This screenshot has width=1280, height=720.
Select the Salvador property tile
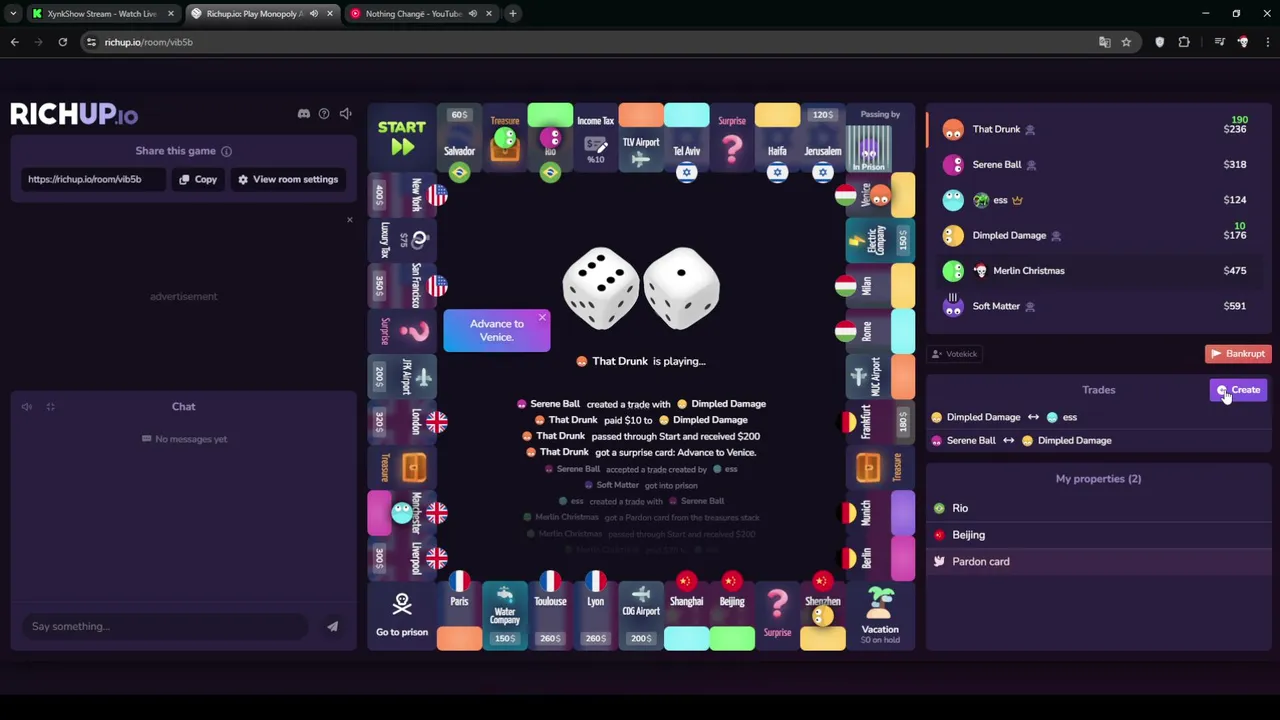(x=459, y=139)
